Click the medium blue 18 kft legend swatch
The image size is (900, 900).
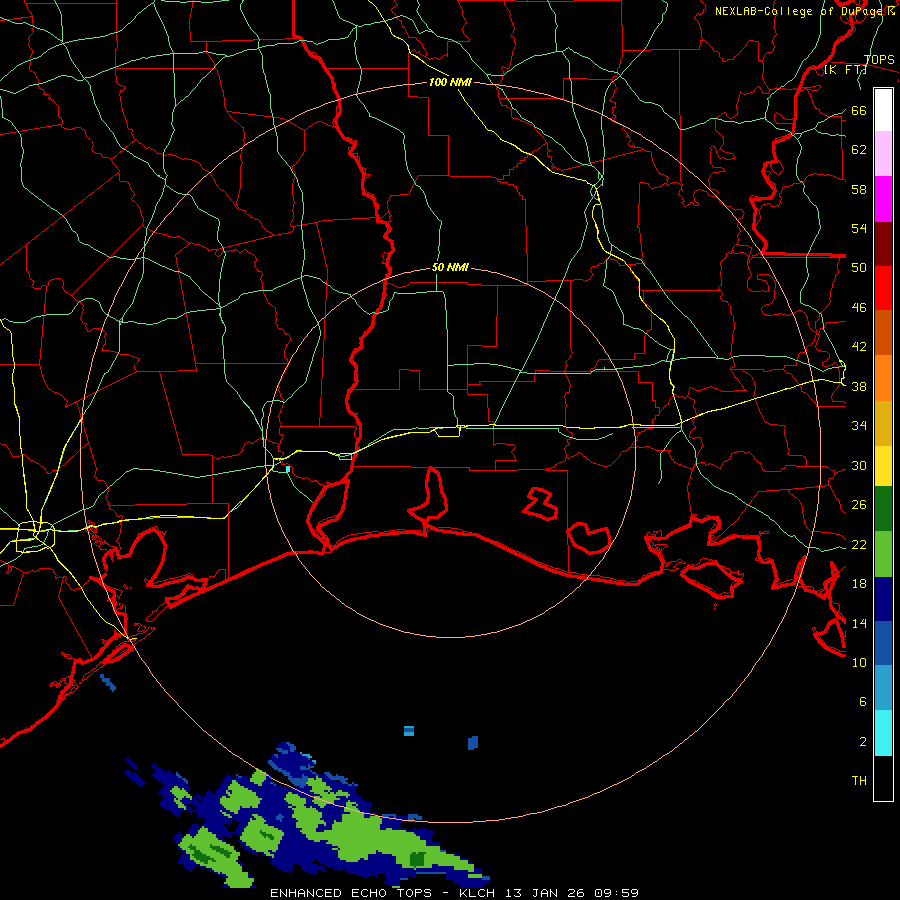(x=883, y=643)
